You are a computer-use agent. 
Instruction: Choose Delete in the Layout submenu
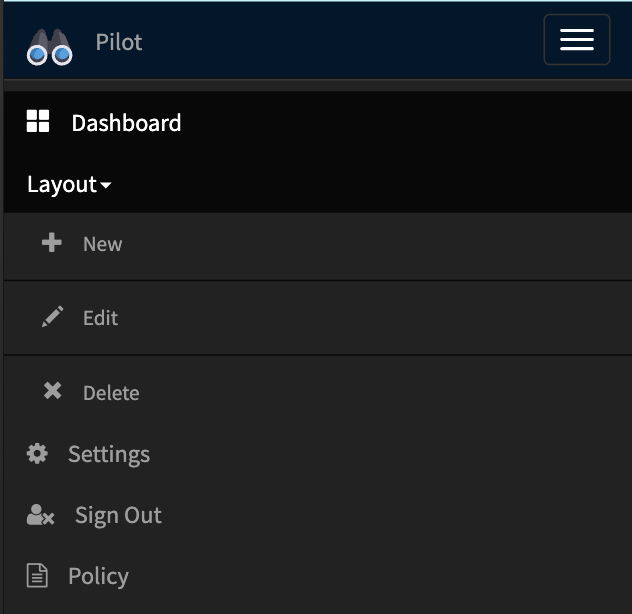pos(111,393)
